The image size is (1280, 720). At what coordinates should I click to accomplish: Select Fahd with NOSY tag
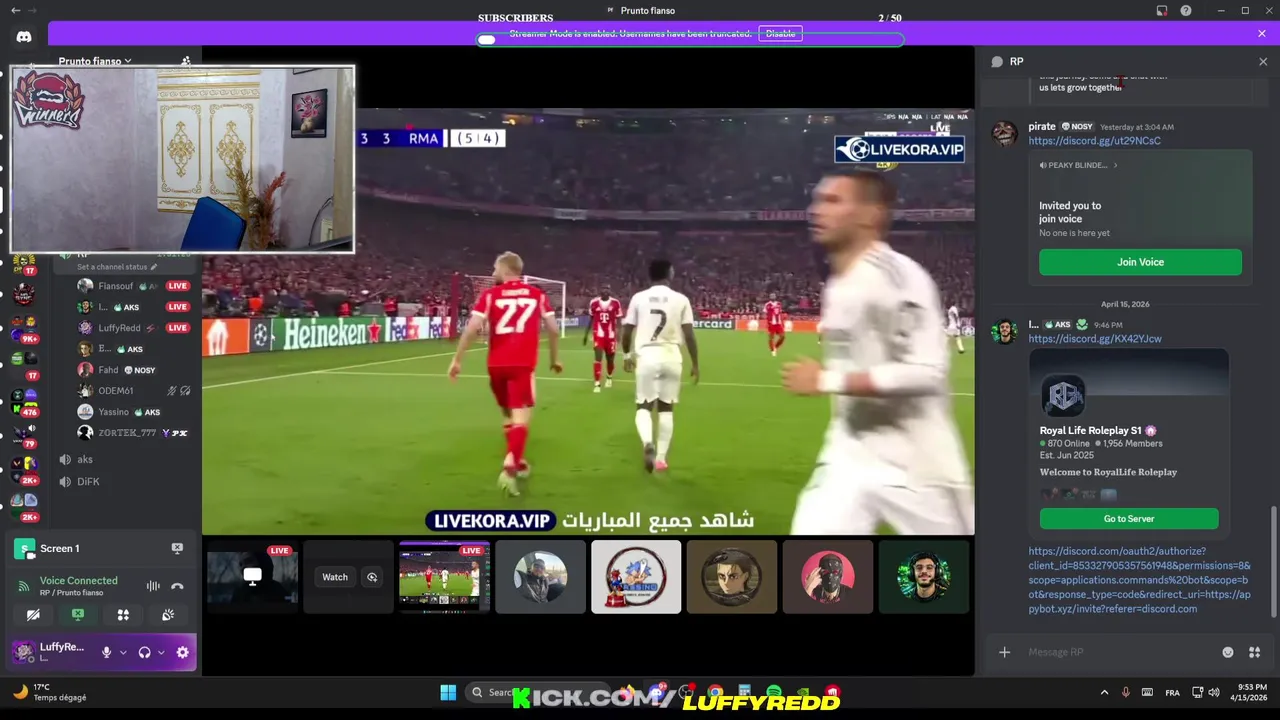pyautogui.click(x=134, y=370)
